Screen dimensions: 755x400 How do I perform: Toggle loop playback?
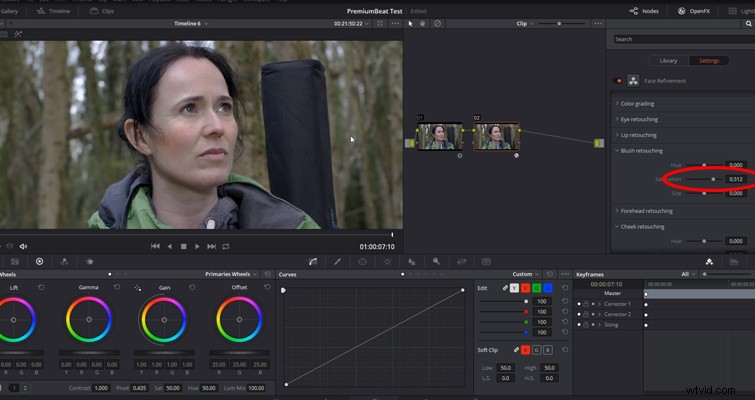point(226,246)
